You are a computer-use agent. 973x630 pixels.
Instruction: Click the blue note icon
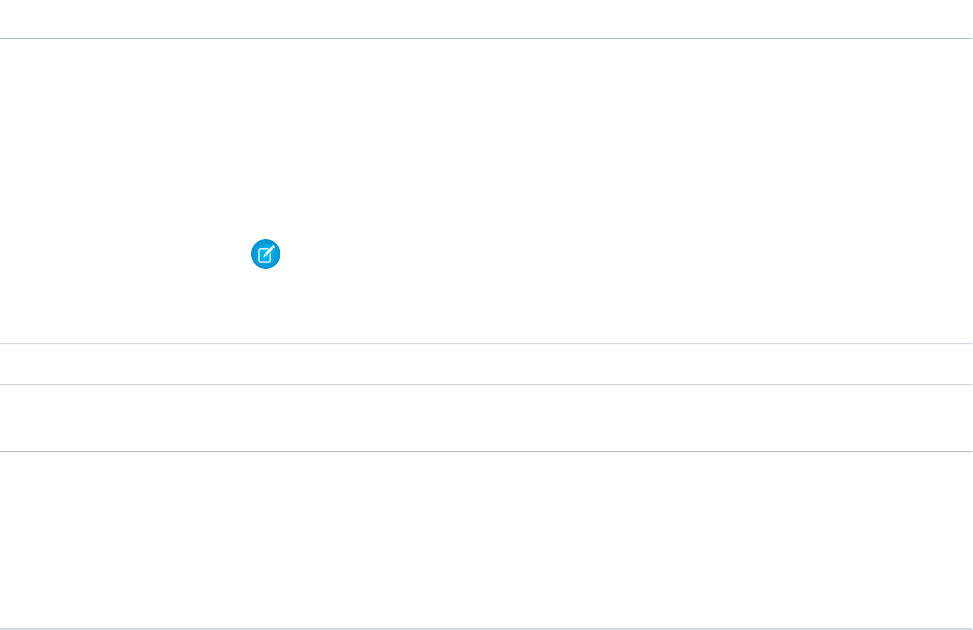click(x=265, y=255)
